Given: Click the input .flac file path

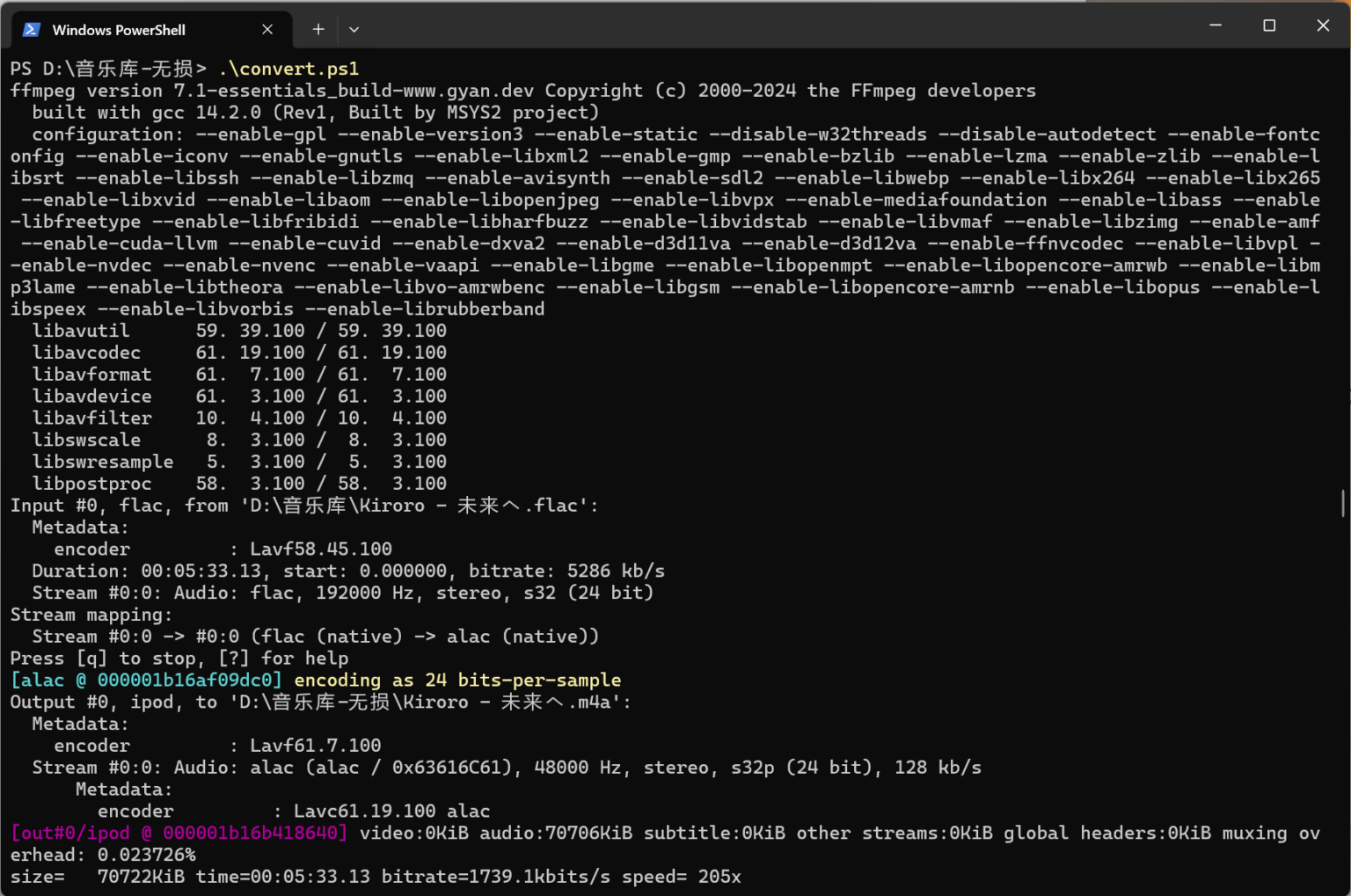Looking at the screenshot, I should [413, 506].
